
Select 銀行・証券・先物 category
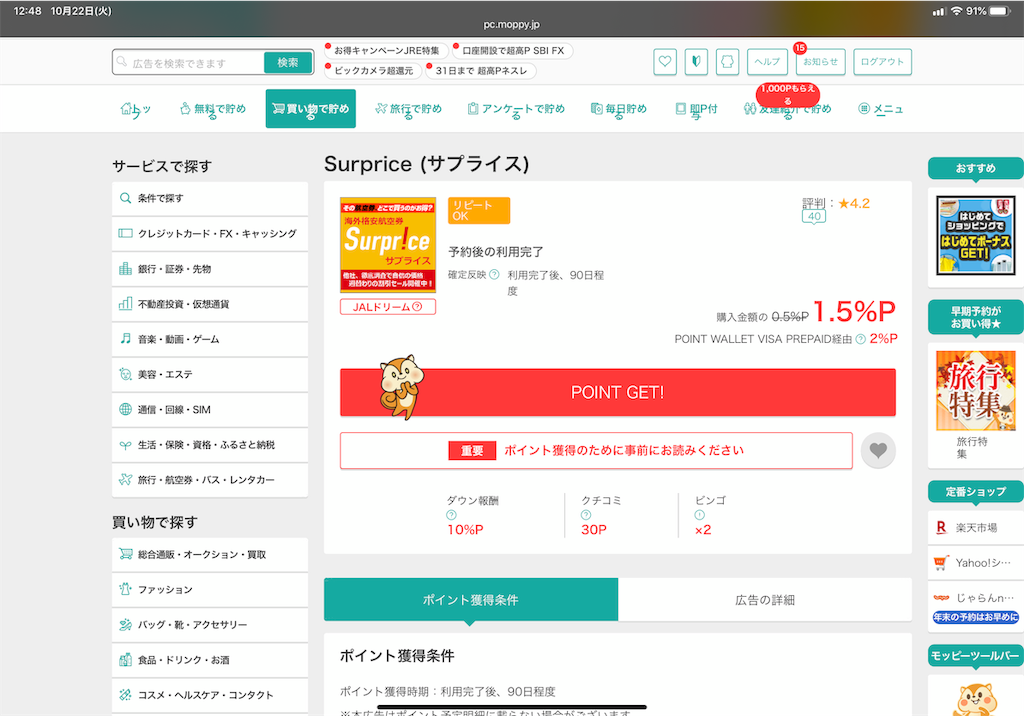(x=210, y=268)
